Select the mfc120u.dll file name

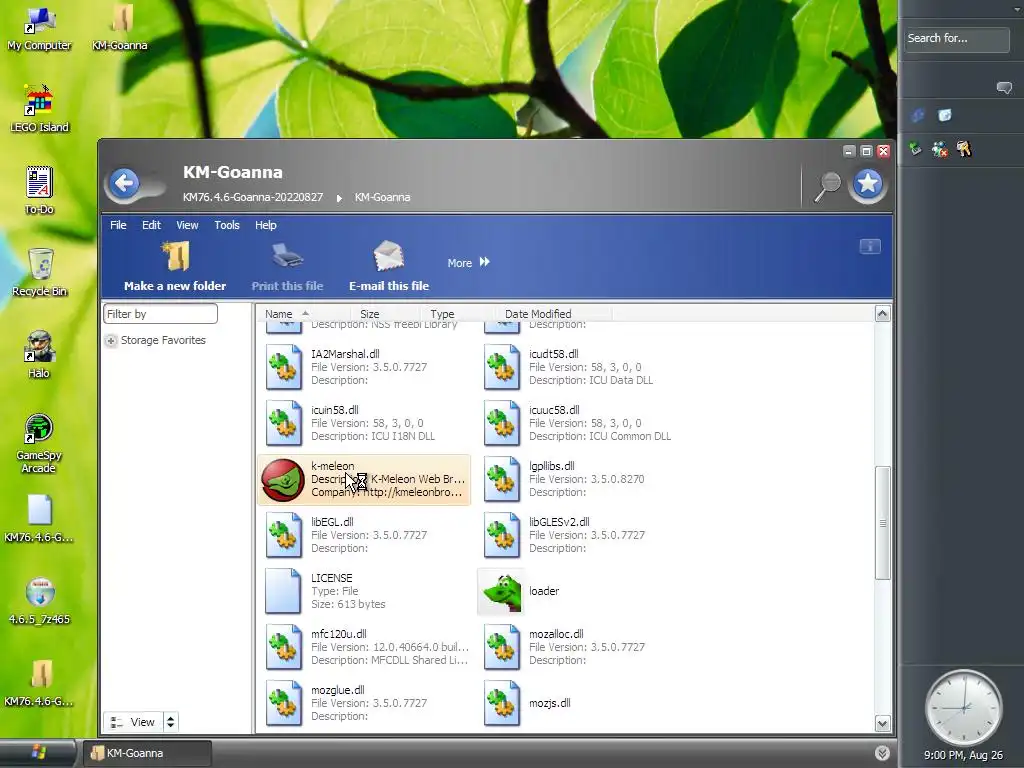point(339,634)
